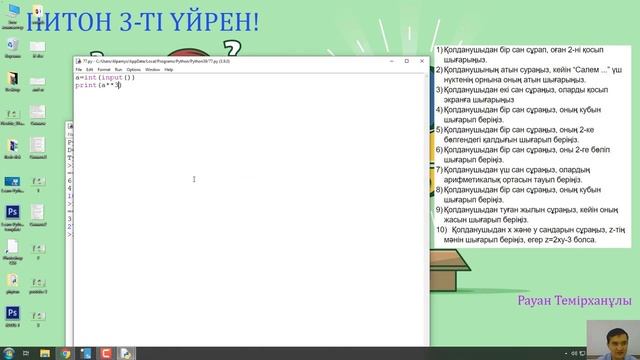This screenshot has width=640, height=360.
Task: Open the Run menu in IDLE editor
Action: [x=118, y=70]
